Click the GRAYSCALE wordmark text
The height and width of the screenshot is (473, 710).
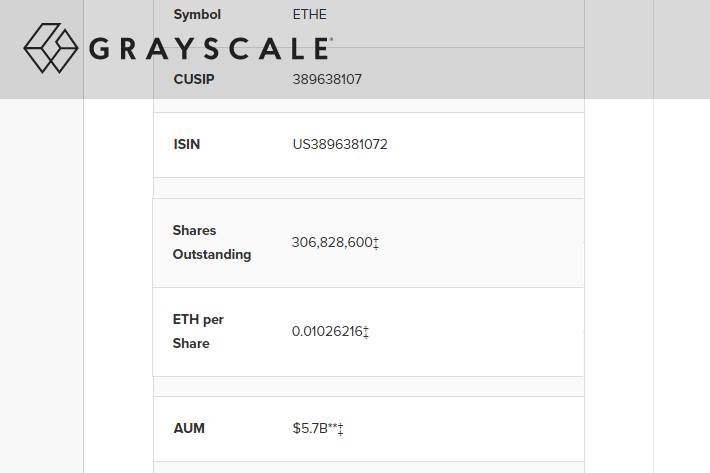click(x=210, y=49)
